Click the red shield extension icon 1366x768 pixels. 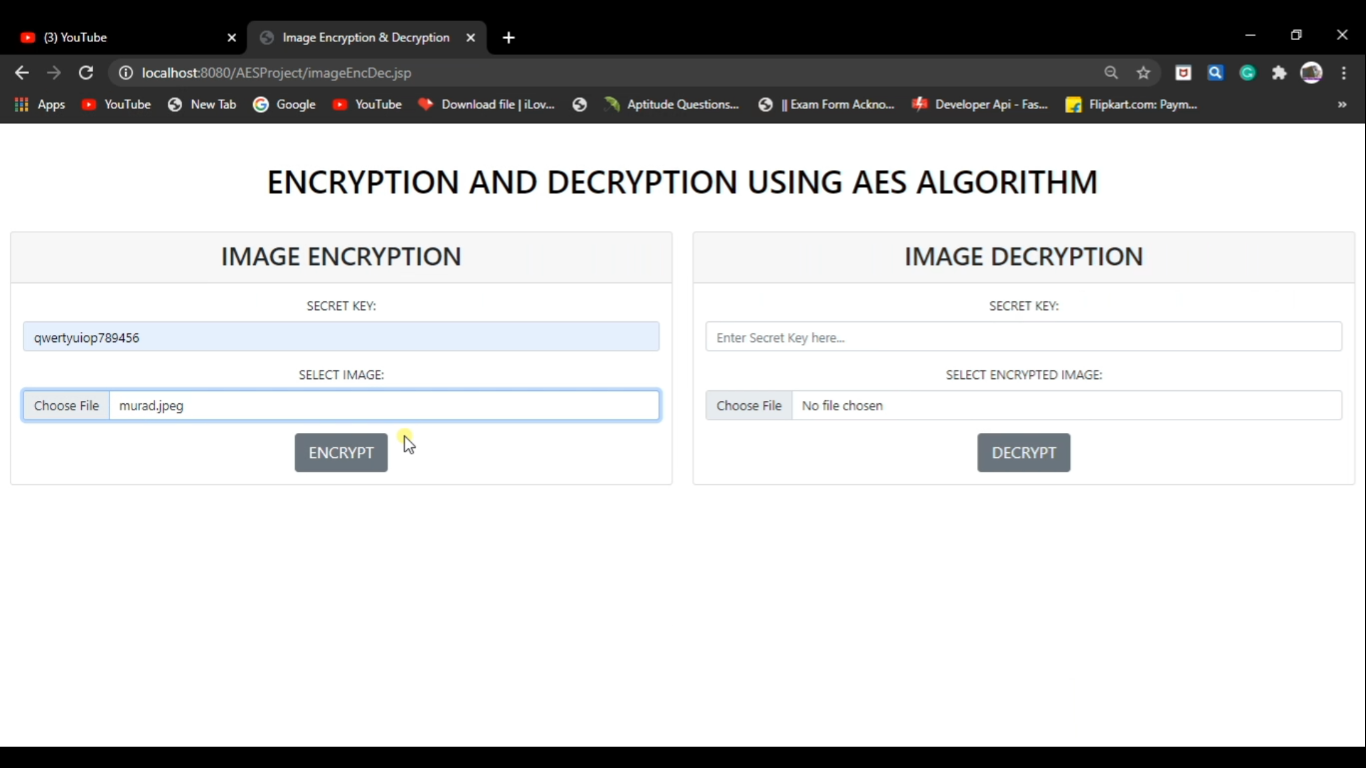1183,72
